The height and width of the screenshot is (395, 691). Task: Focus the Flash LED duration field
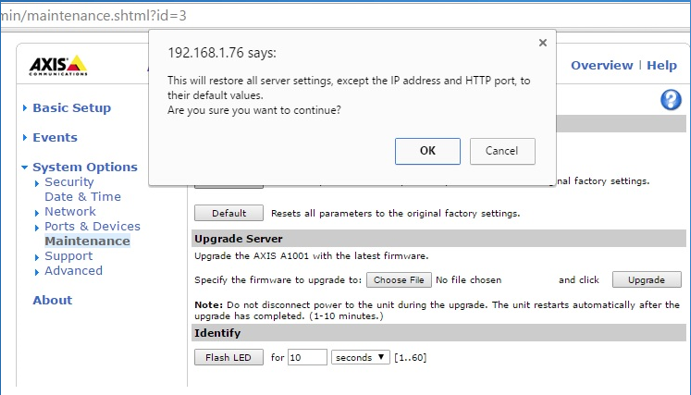[x=307, y=357]
